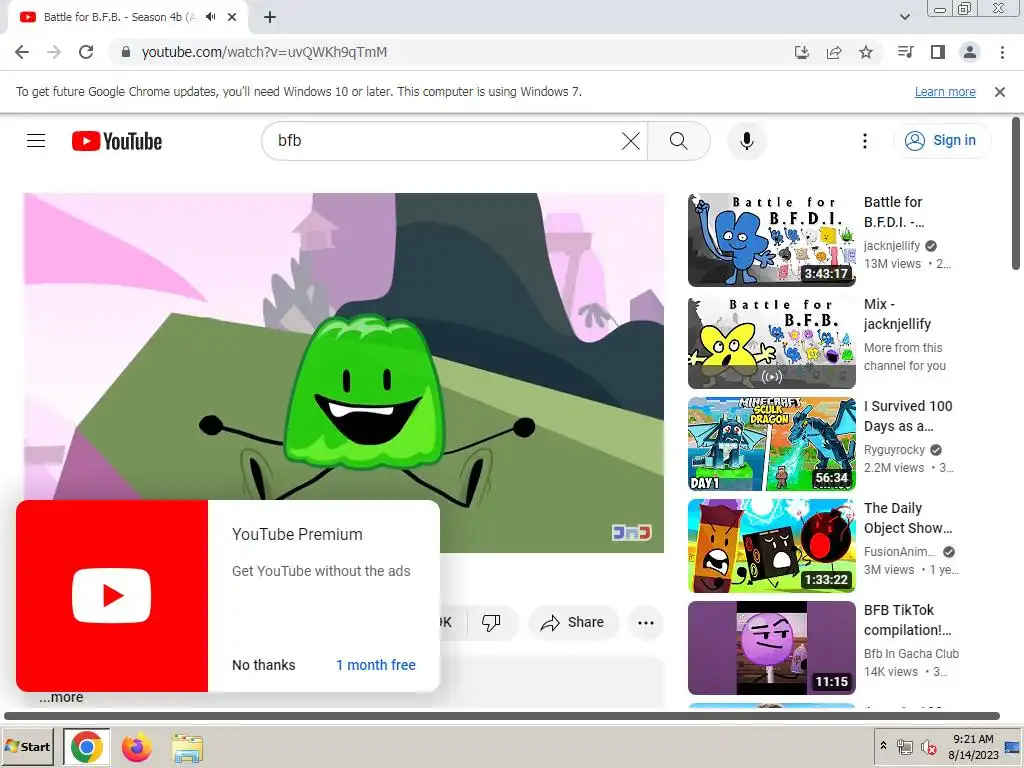Share the video

coord(573,622)
